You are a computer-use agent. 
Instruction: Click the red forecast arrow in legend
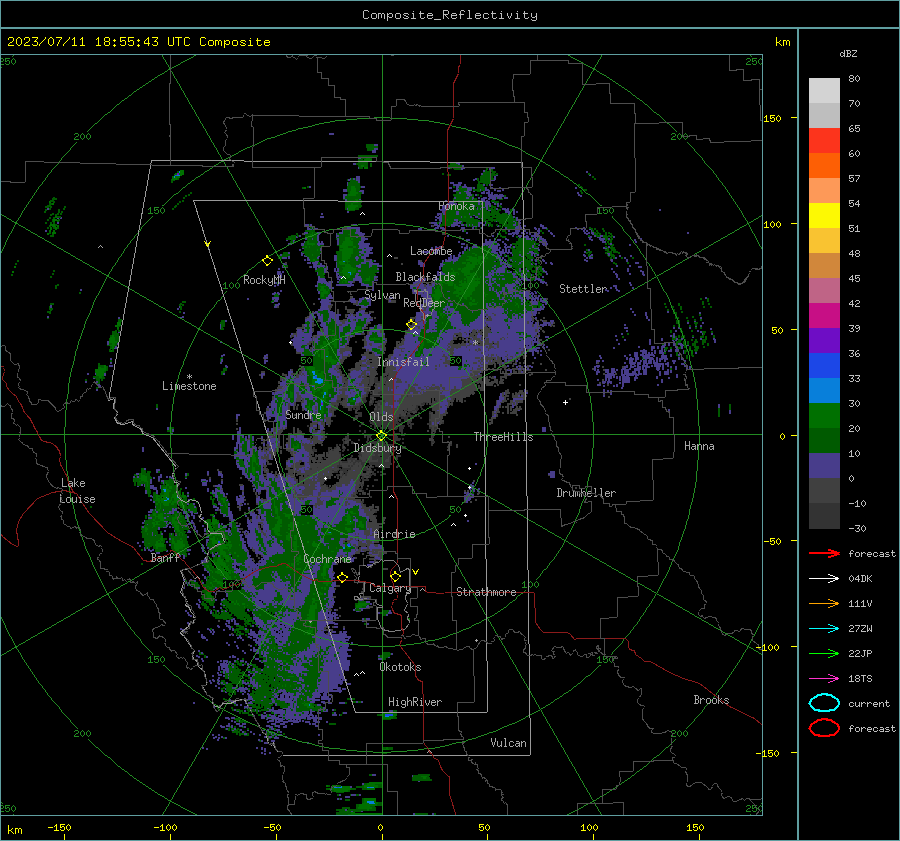coord(824,553)
